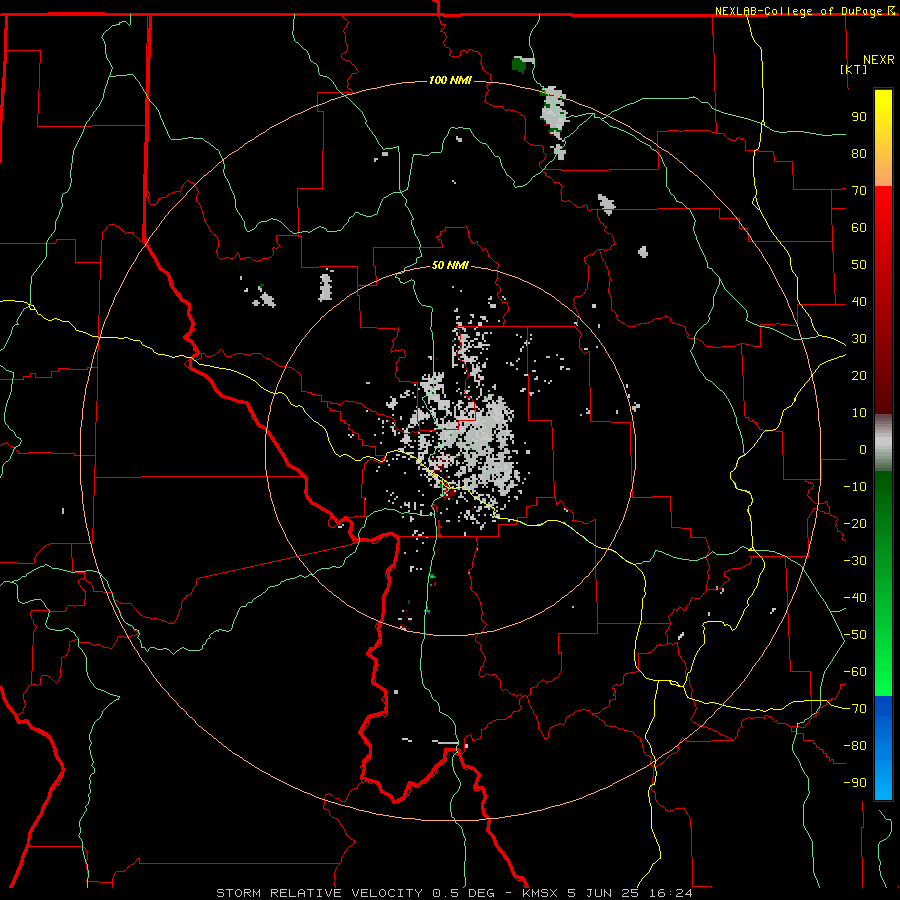Click the -40 value on the velocity scale
Screen dimensions: 900x900
[855, 598]
